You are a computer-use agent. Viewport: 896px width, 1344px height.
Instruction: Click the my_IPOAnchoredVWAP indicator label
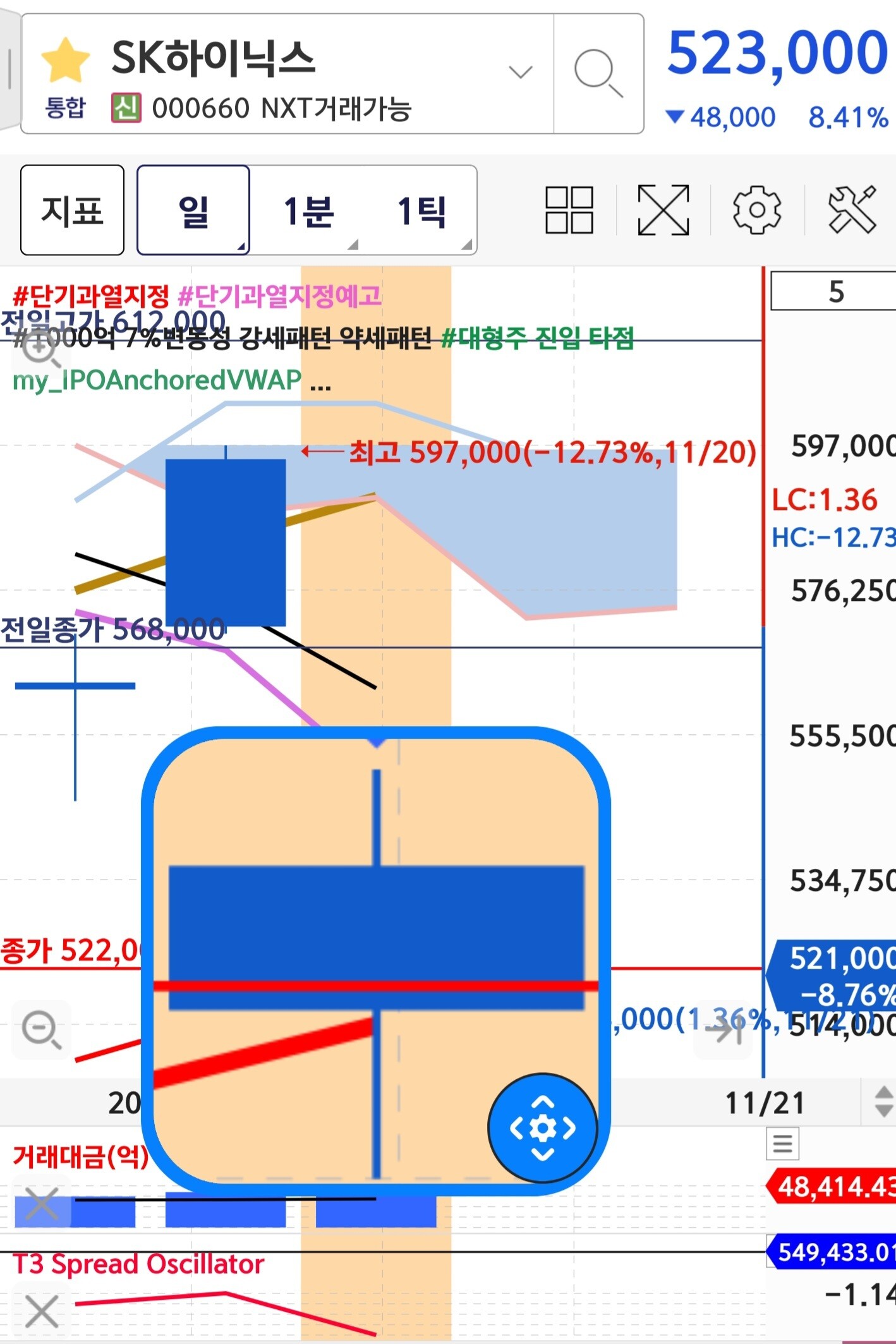157,380
